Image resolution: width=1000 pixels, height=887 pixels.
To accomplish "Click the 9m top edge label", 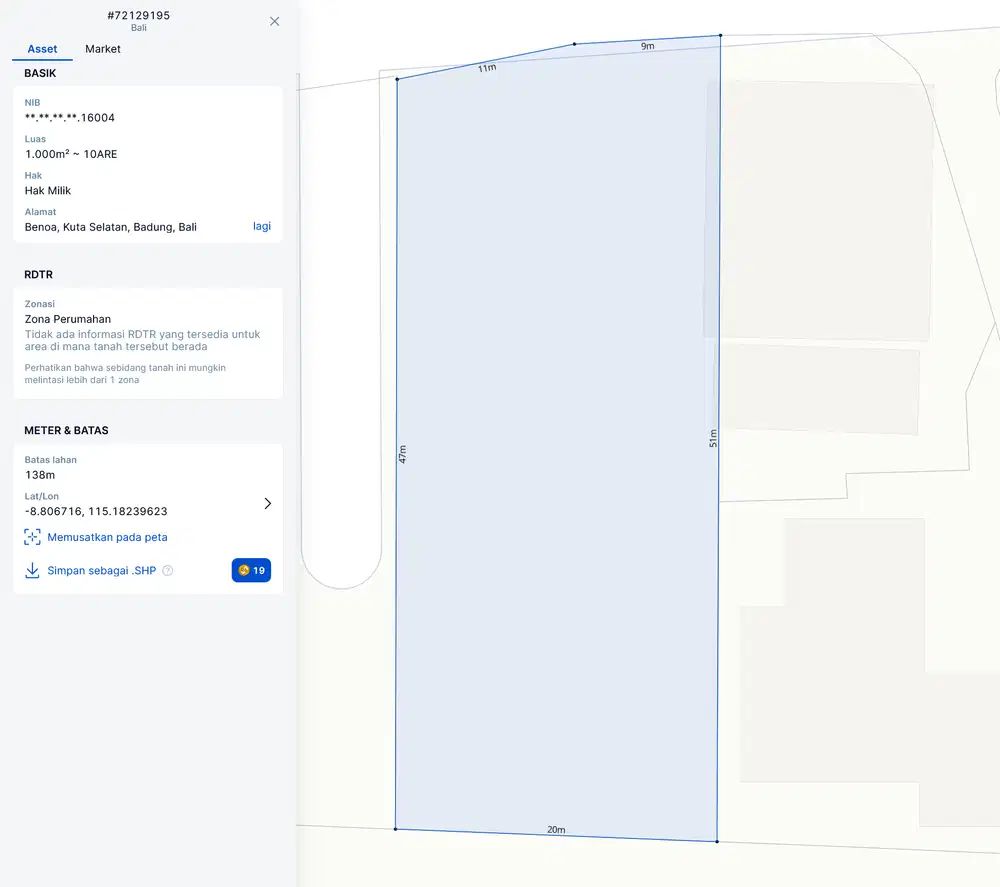I will coord(648,46).
